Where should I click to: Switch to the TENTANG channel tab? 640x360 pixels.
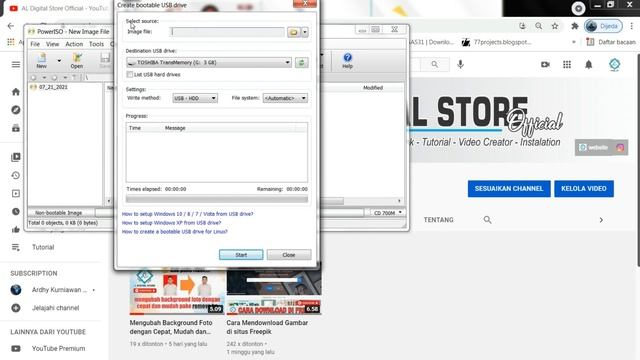438,220
